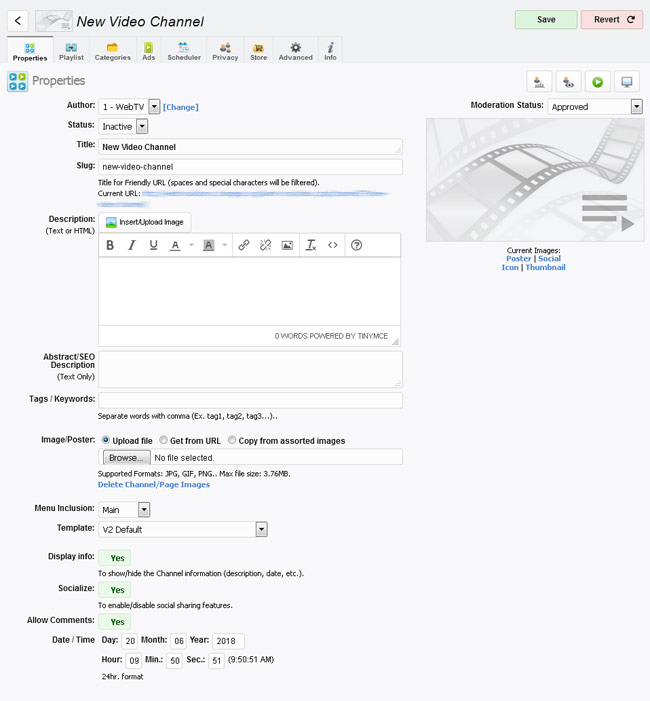This screenshot has height=701, width=650.
Task: Clear formatting in the description editor
Action: point(311,245)
